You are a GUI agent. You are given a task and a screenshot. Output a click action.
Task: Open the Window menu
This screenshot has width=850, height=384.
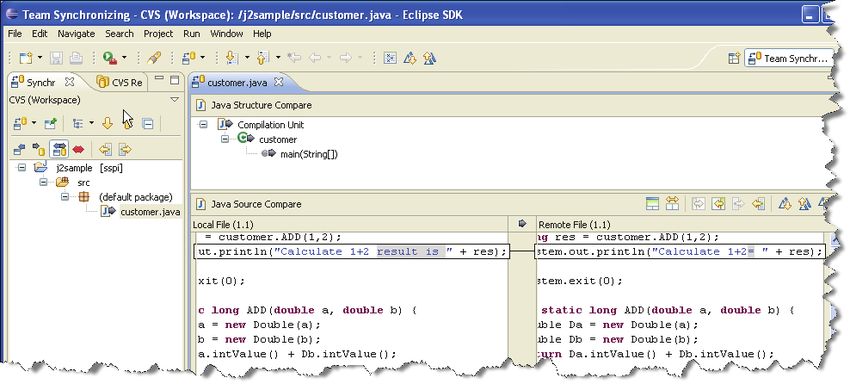click(x=227, y=34)
